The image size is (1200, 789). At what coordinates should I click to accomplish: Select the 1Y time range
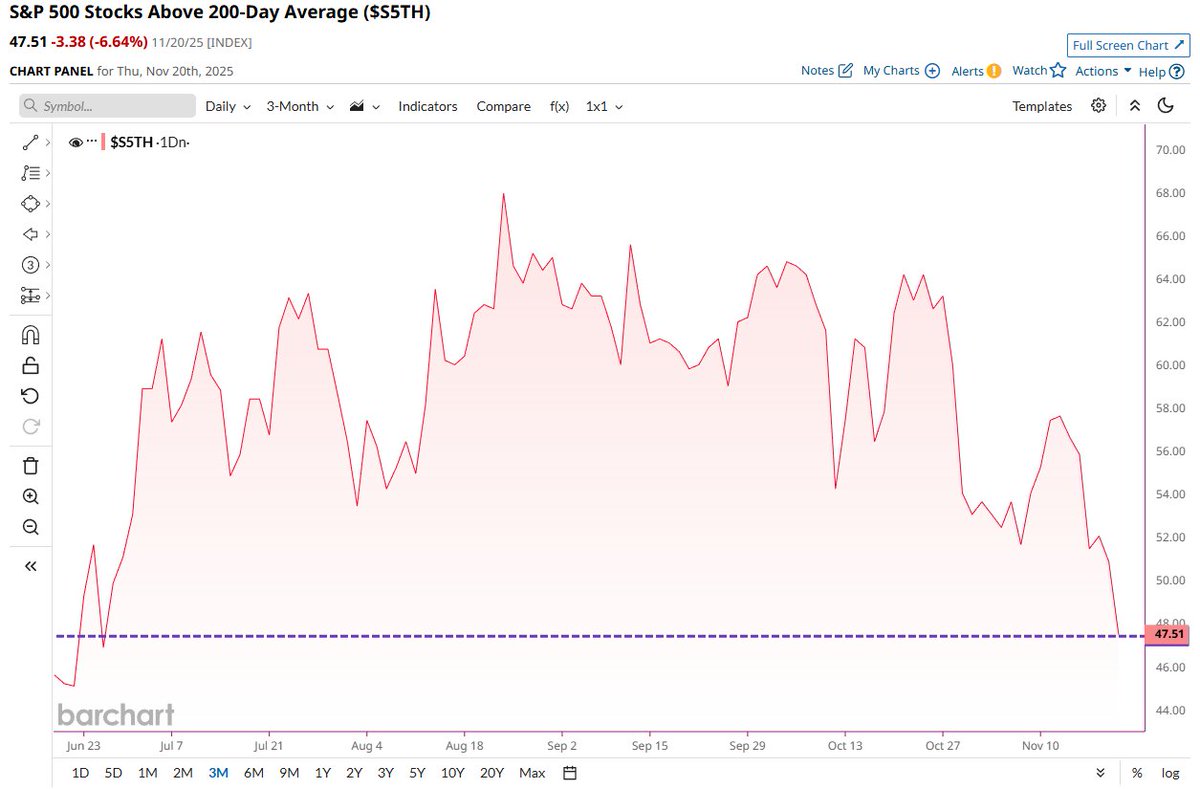(x=322, y=772)
